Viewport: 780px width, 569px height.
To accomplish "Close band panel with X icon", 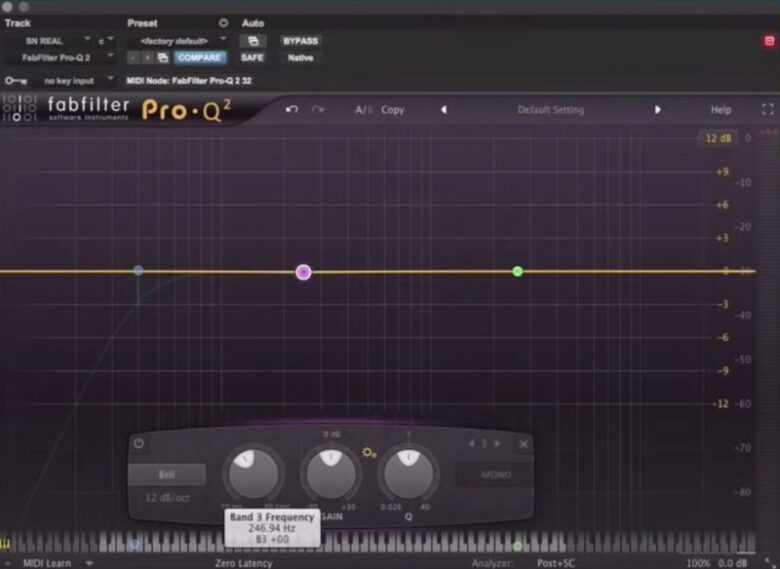I will coord(523,444).
